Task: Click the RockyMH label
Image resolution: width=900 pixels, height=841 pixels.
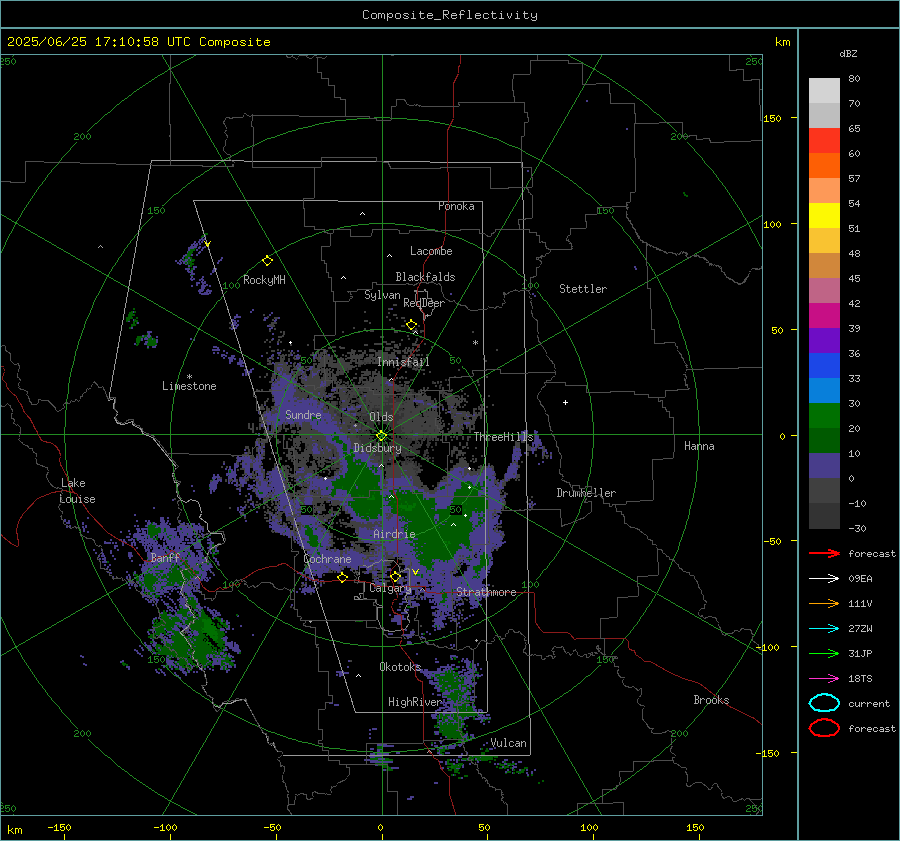Action: pos(264,280)
